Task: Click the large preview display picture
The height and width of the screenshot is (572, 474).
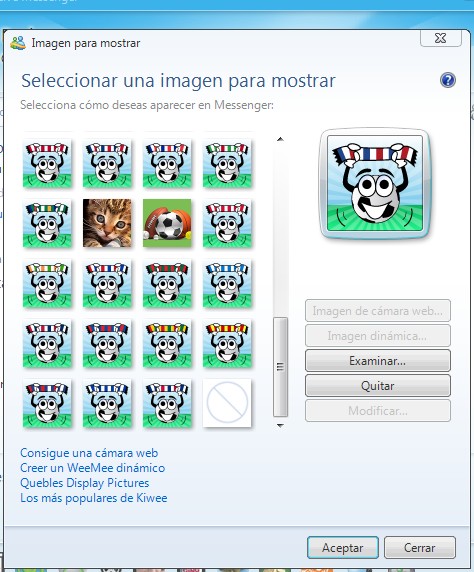Action: 375,183
